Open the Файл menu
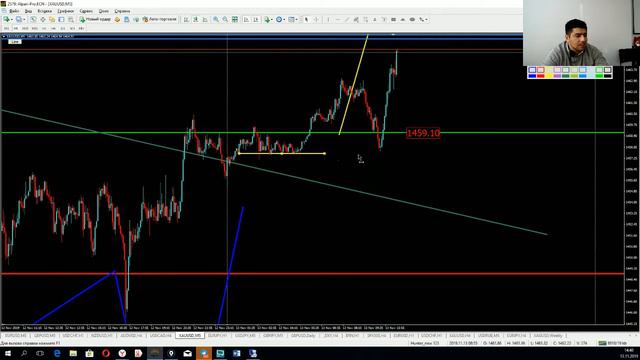640x360 pixels. [14, 11]
